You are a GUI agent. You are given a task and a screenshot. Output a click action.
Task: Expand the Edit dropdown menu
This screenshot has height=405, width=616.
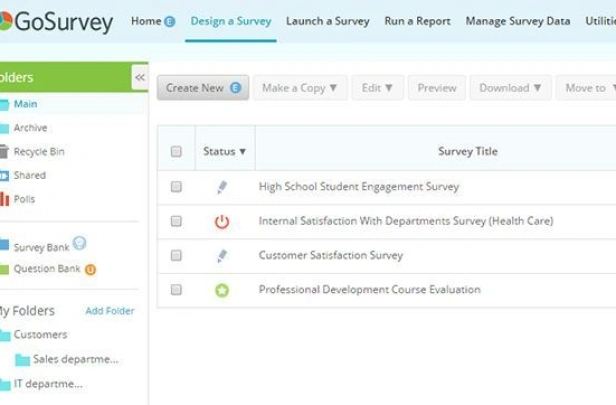coord(378,88)
